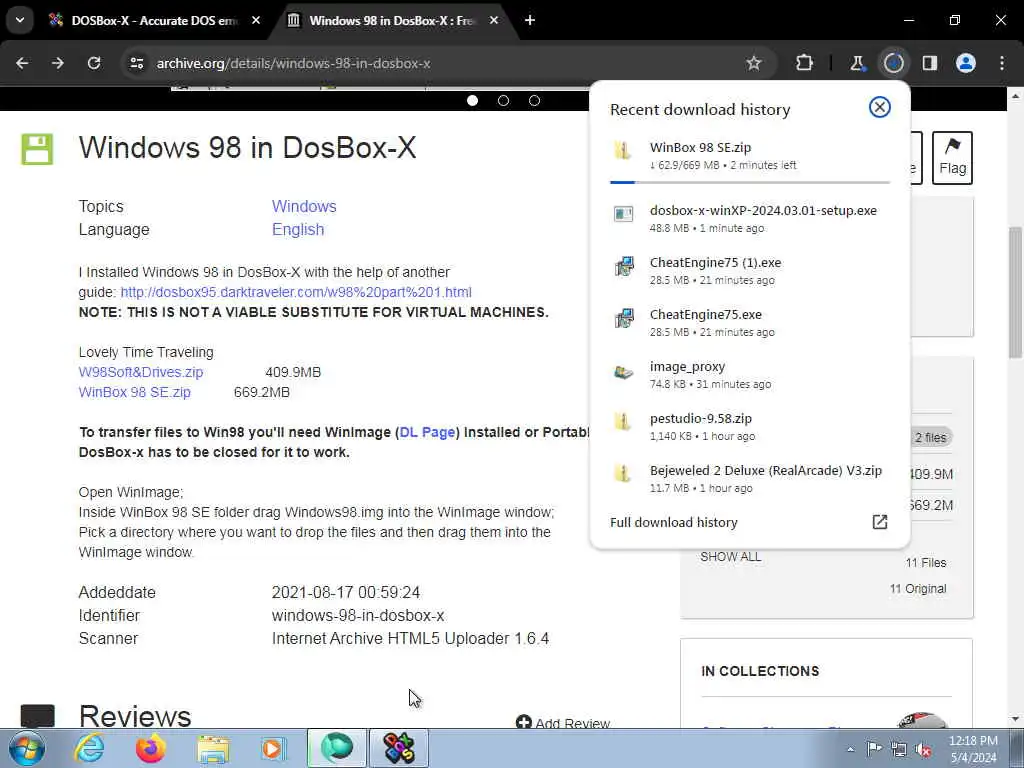Click the WinBox 98 SE.zip page link

point(135,392)
